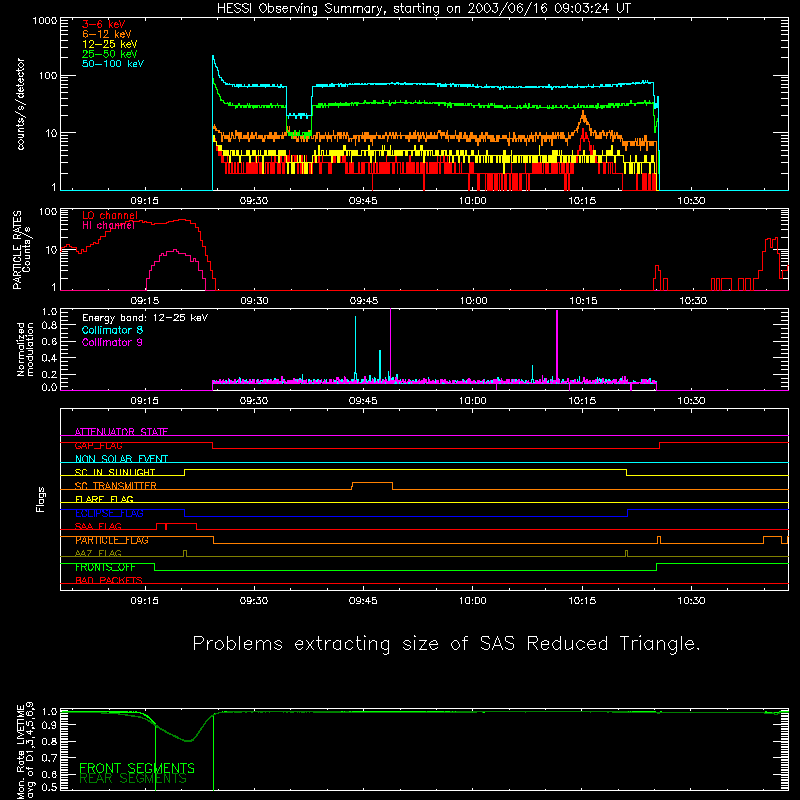Select the magenta HI channel legend label

[108, 225]
